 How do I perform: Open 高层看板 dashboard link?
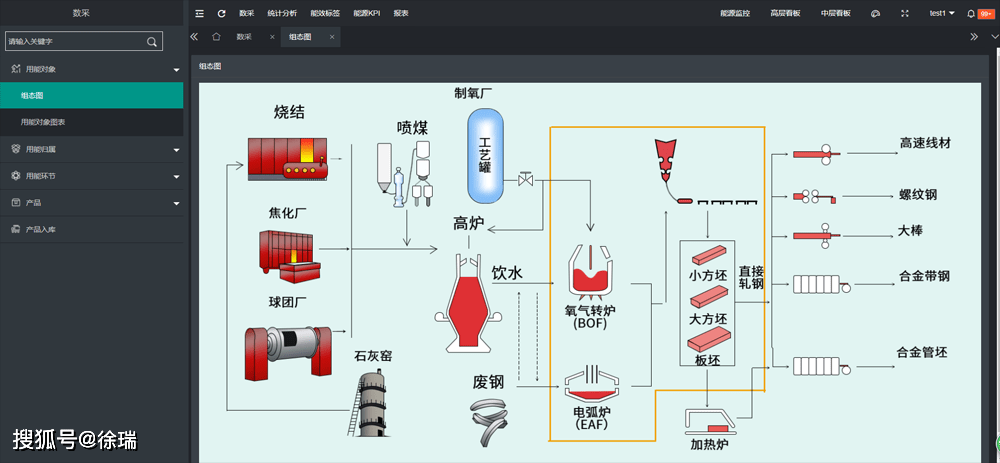tap(785, 13)
